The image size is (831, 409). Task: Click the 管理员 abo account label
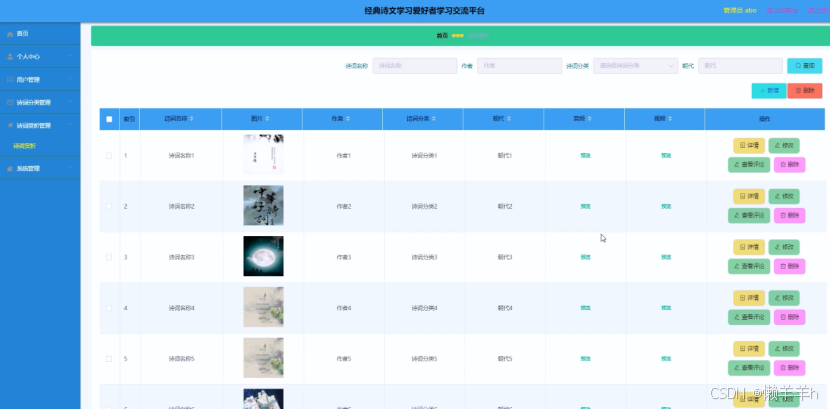[740, 11]
